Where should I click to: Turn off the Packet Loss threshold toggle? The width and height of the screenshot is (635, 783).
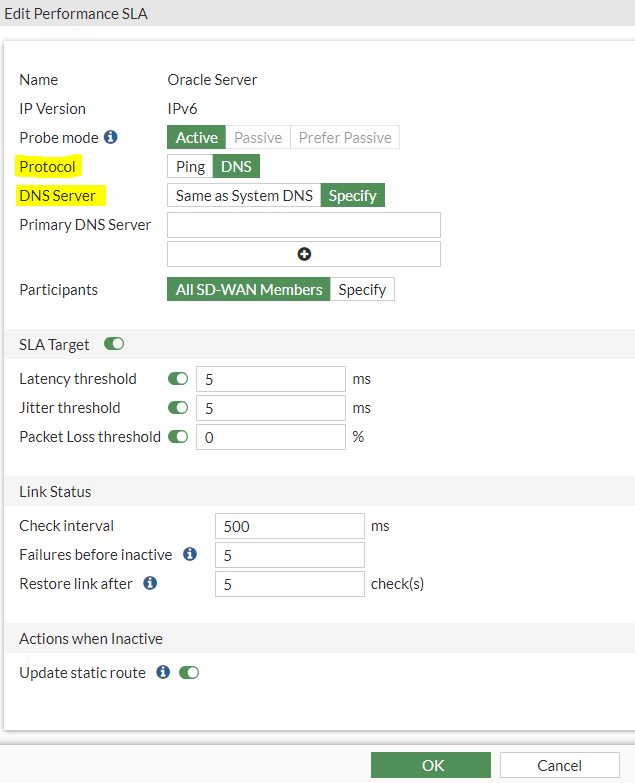pyautogui.click(x=178, y=437)
